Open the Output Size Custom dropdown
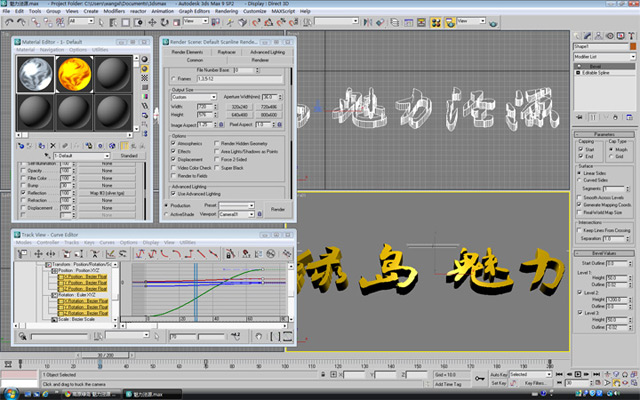The image size is (640, 400). 192,96
